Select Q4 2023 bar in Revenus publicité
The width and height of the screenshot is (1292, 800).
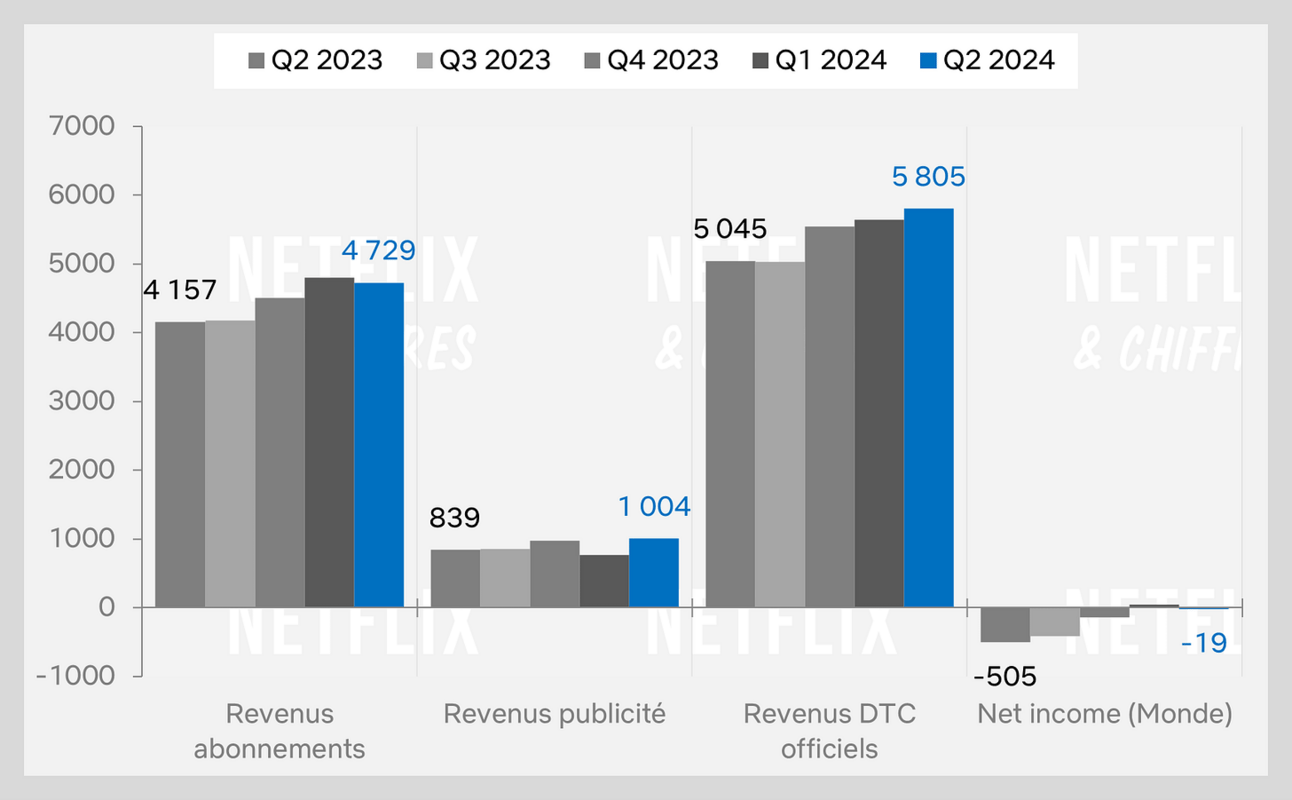pyautogui.click(x=555, y=574)
